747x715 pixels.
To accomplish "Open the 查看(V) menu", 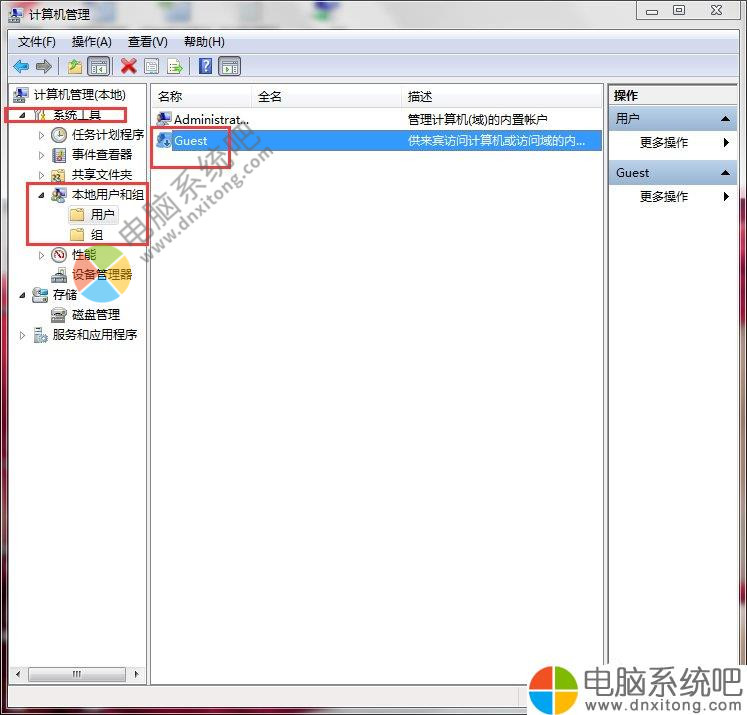I will click(x=147, y=42).
